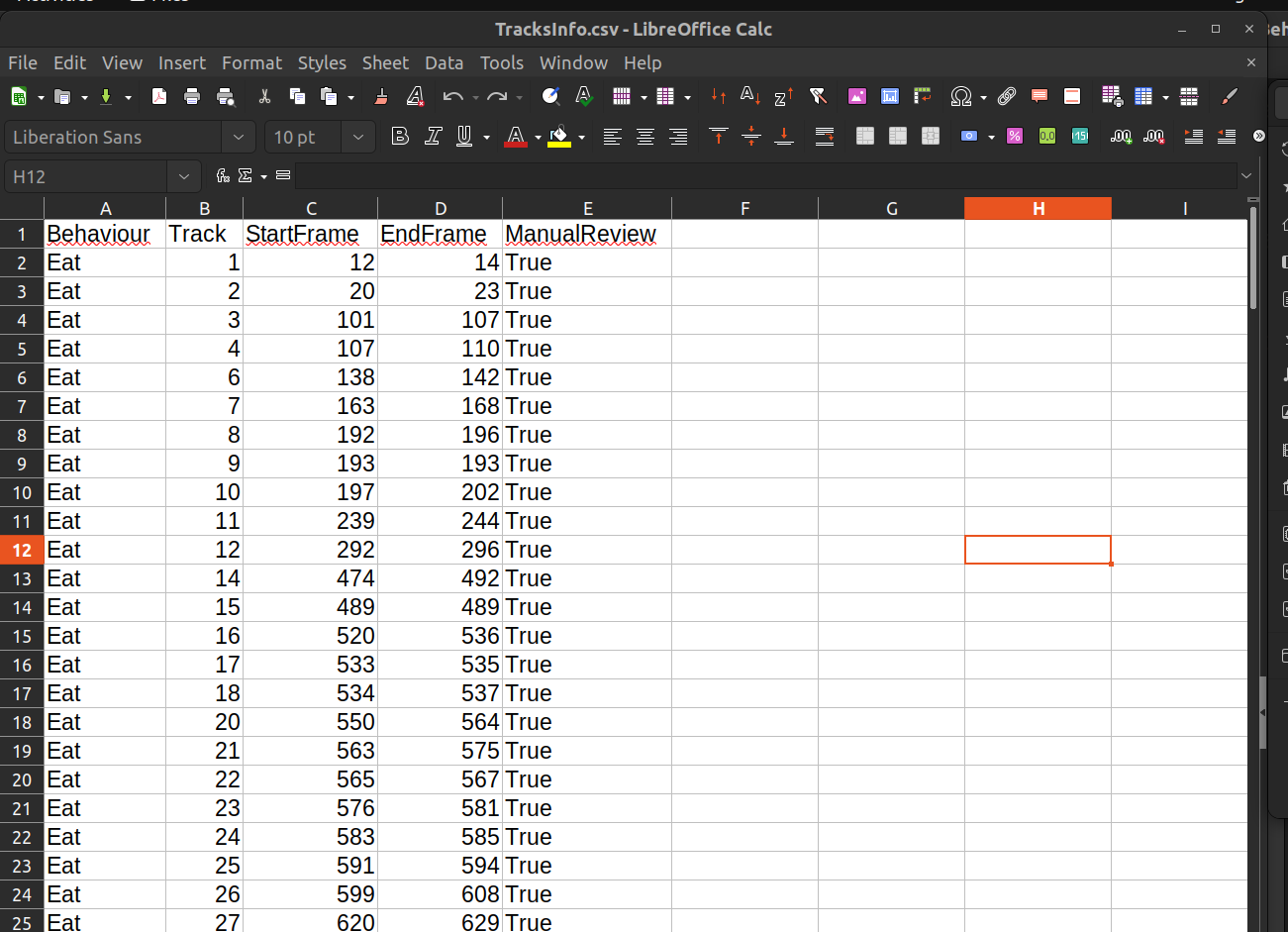Apply red font color

click(516, 137)
